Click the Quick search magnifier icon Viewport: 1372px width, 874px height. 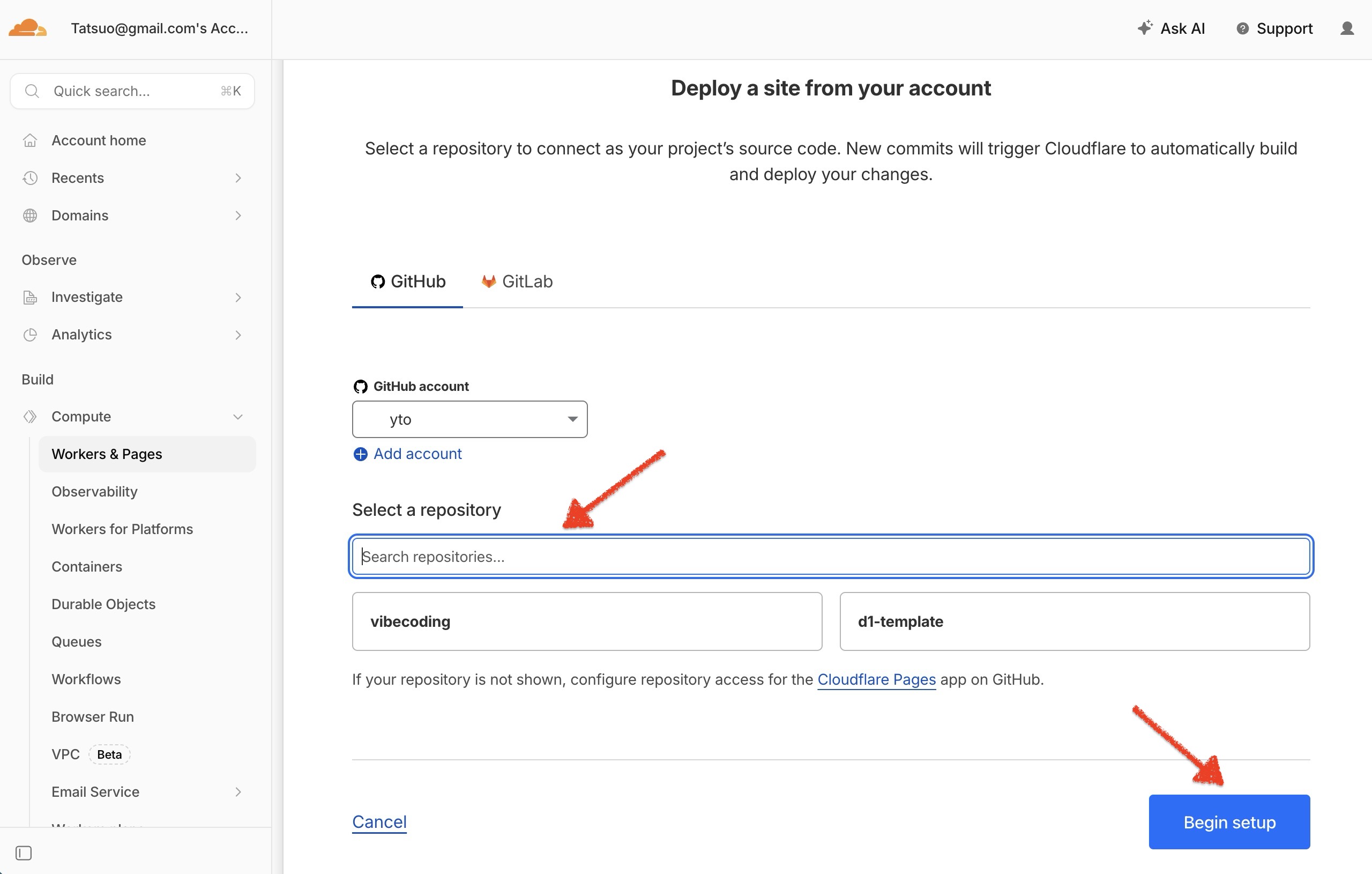[x=33, y=91]
